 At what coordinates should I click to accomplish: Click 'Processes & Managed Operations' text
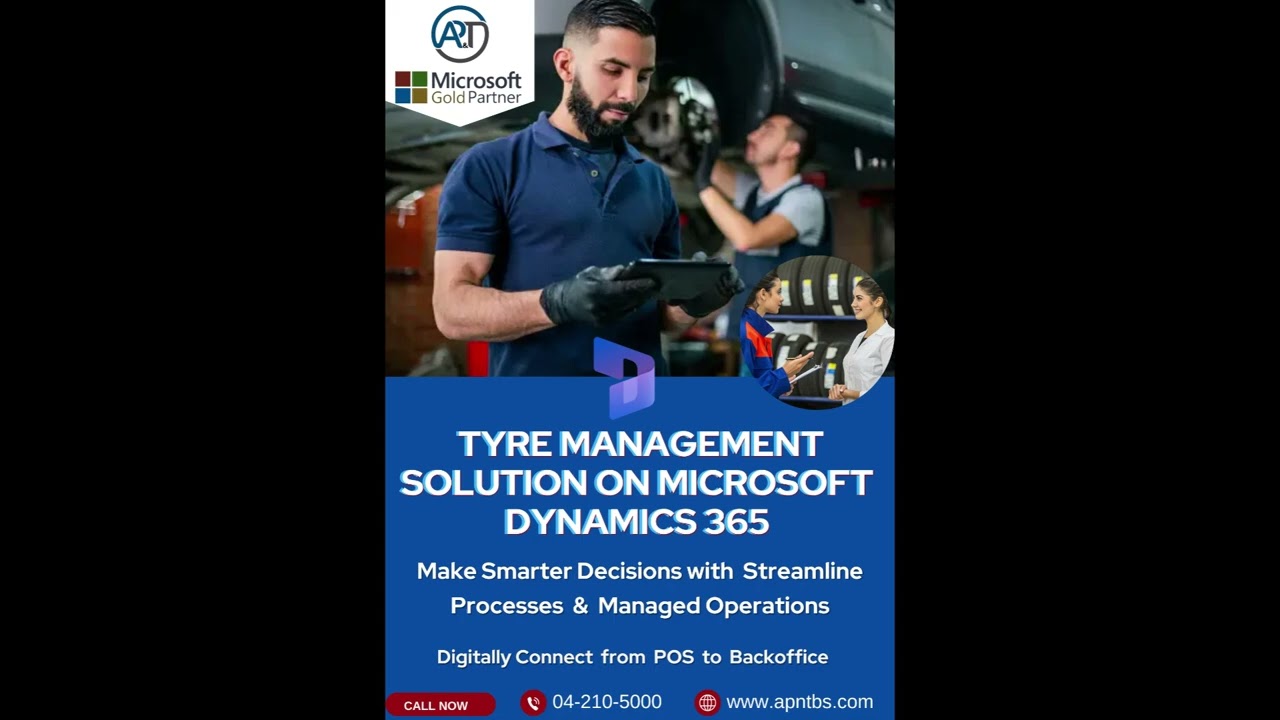(x=640, y=606)
